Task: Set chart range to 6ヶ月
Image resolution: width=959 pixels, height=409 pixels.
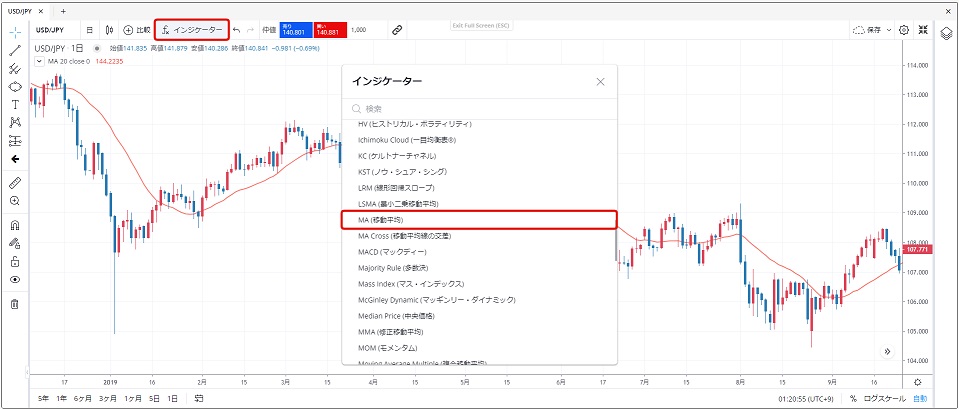Action: (x=83, y=398)
